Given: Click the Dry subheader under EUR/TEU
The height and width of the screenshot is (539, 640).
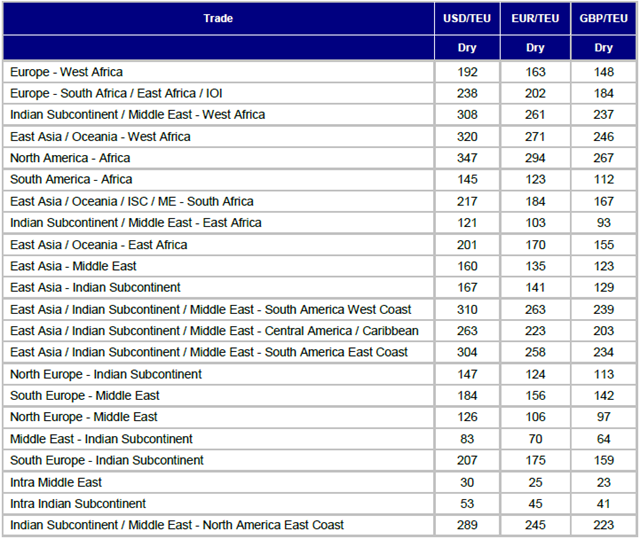Looking at the screenshot, I should pos(535,48).
